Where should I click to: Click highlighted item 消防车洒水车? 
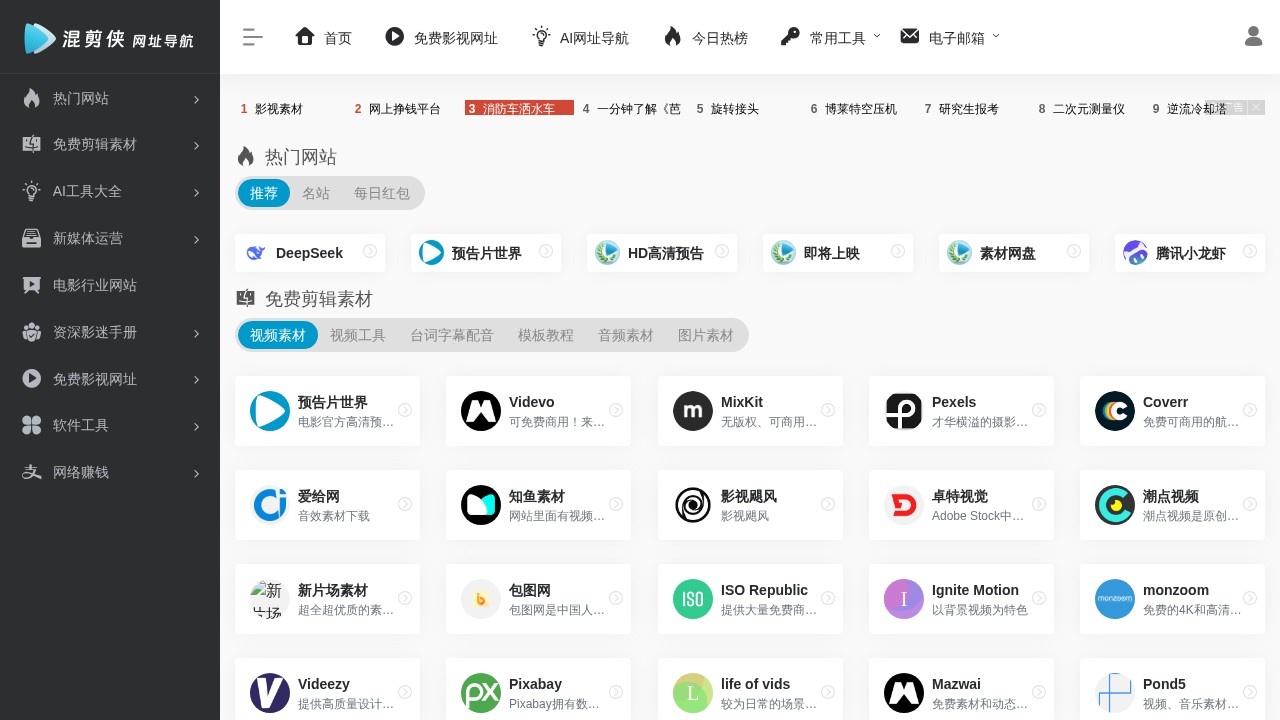[x=519, y=109]
